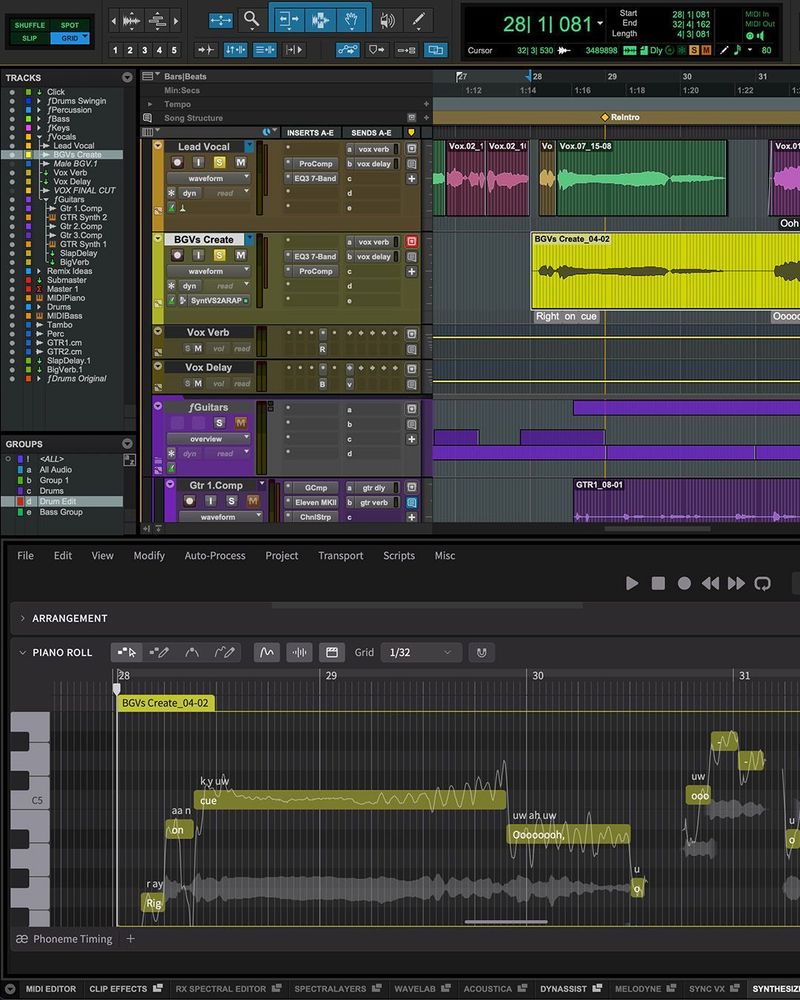Click the snap magnet icon
Screen dimensions: 800x1000
click(481, 652)
